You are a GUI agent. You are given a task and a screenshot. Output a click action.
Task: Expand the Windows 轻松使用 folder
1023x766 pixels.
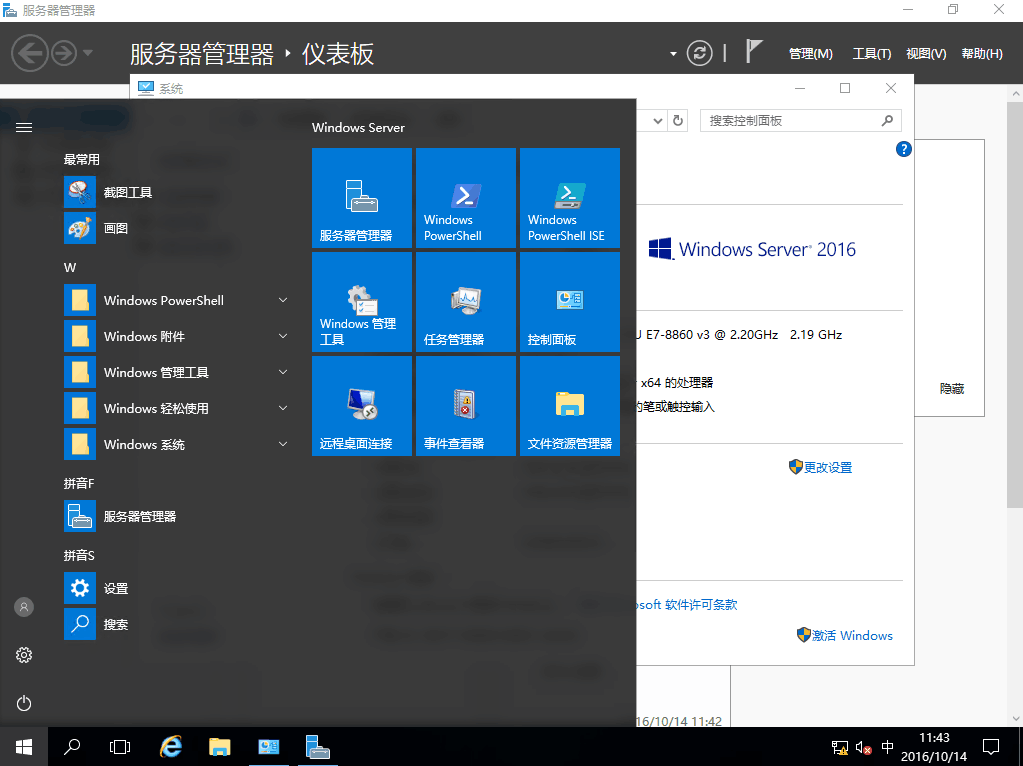pyautogui.click(x=176, y=408)
